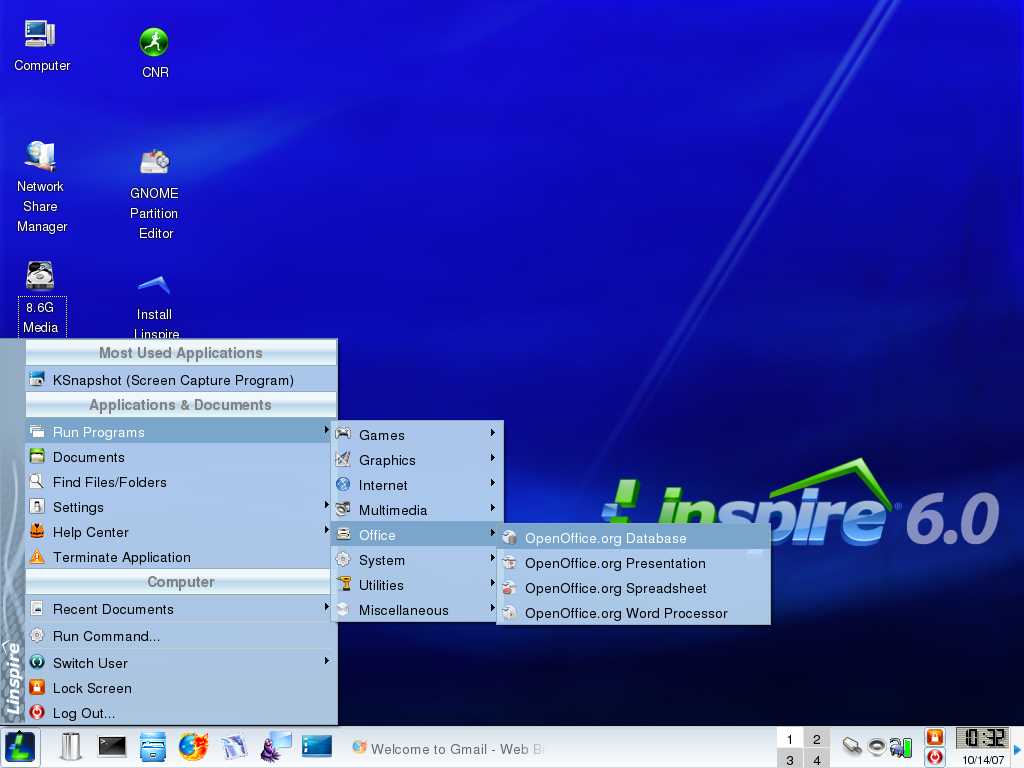
Task: Expand the Settings submenu arrow
Action: (x=327, y=505)
